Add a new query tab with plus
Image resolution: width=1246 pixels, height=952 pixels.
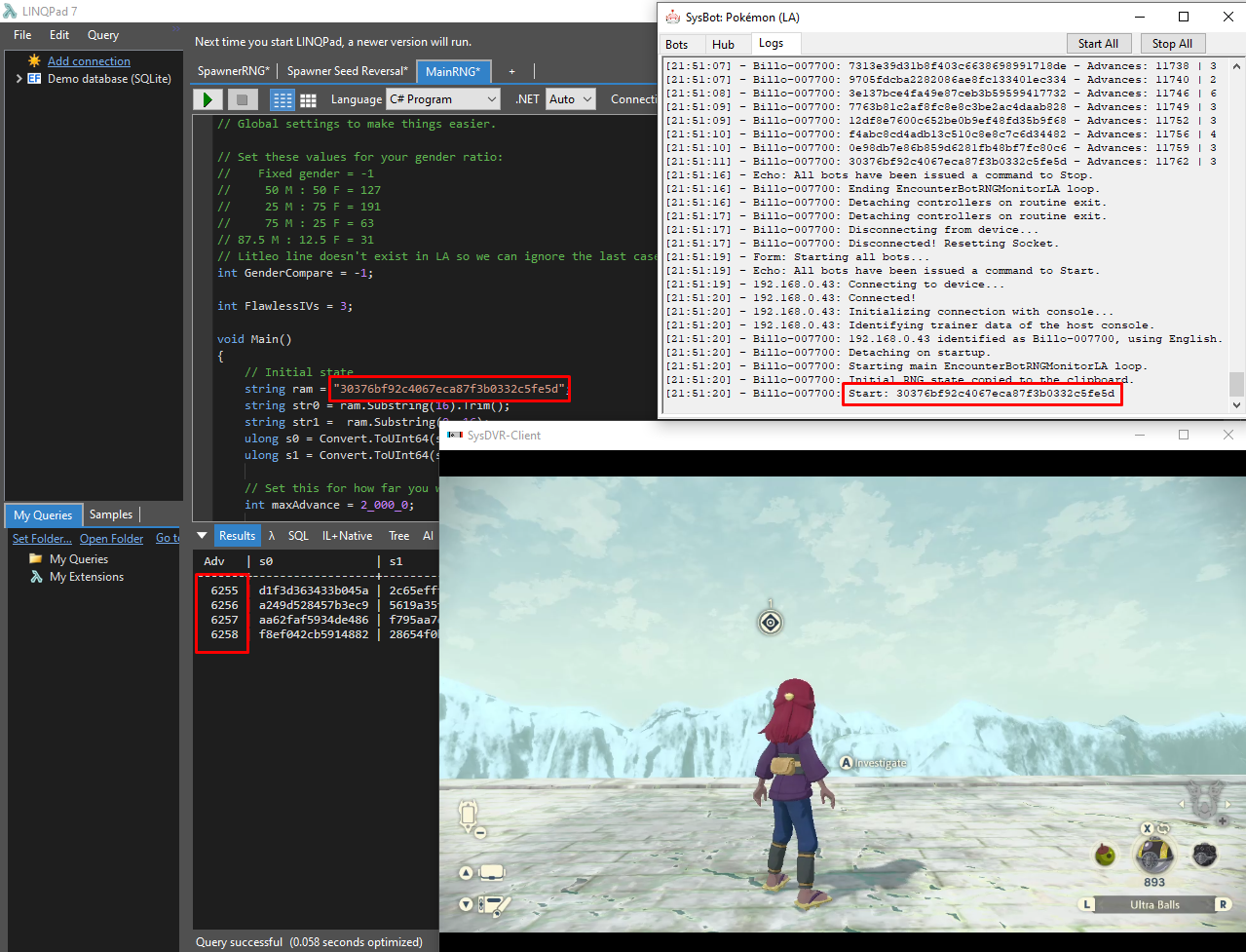pos(511,71)
